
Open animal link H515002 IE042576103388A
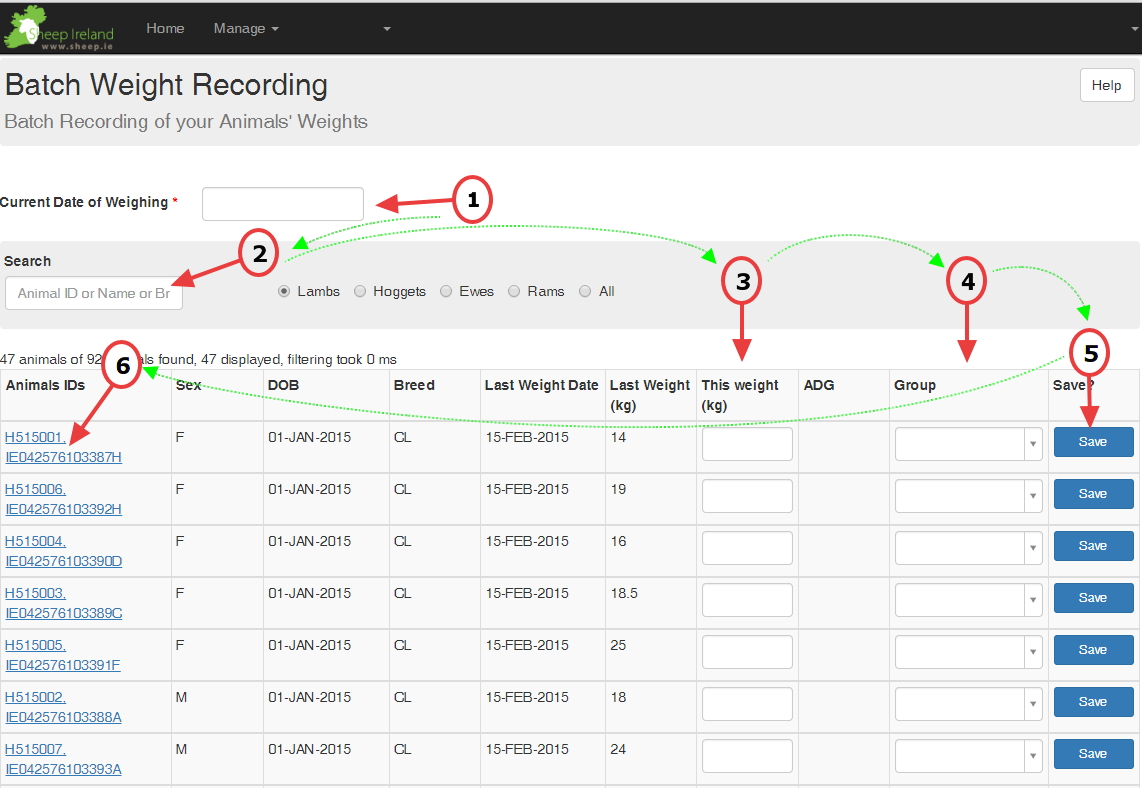pos(63,707)
